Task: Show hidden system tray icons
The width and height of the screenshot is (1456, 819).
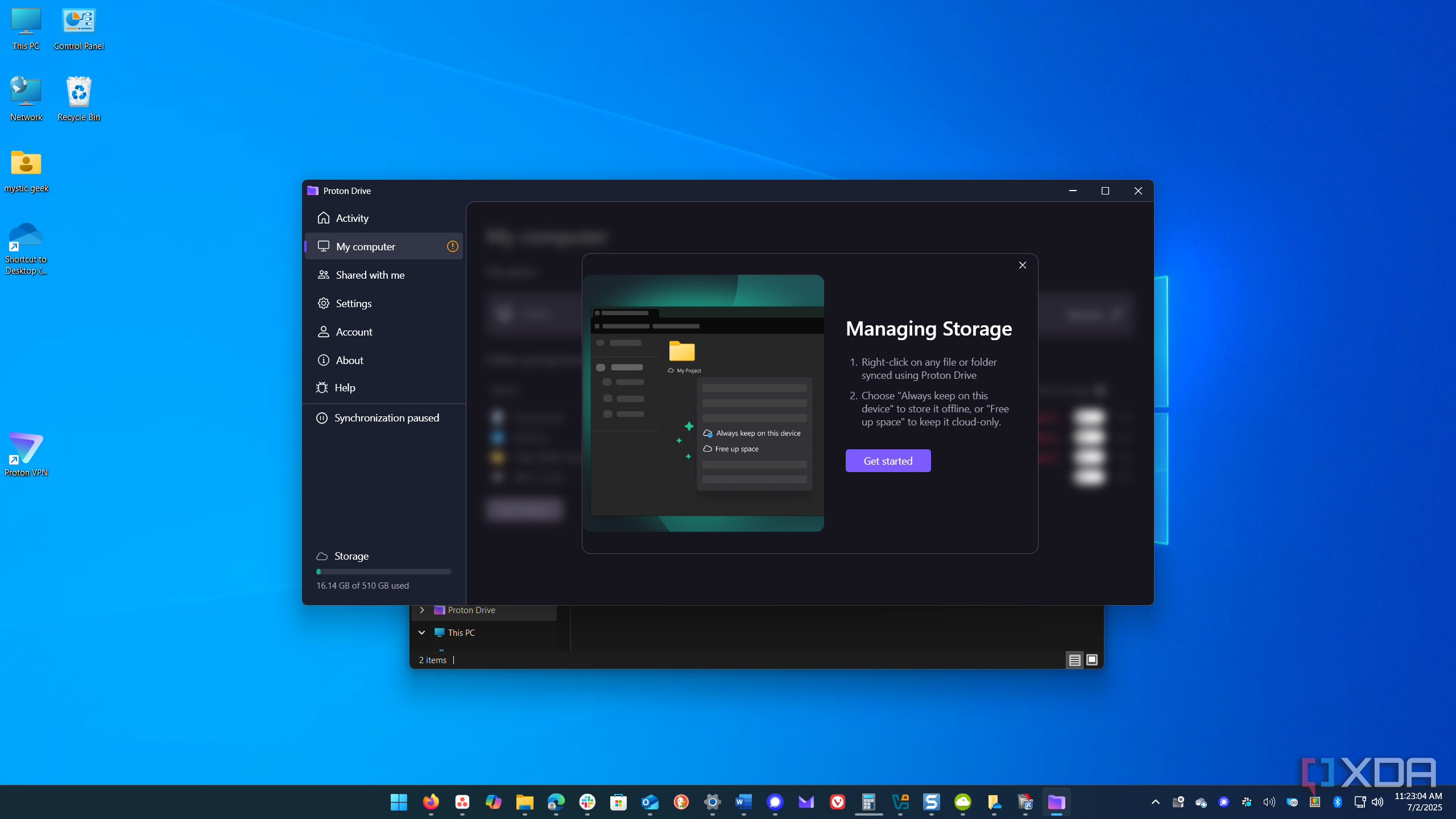Action: tap(1155, 802)
